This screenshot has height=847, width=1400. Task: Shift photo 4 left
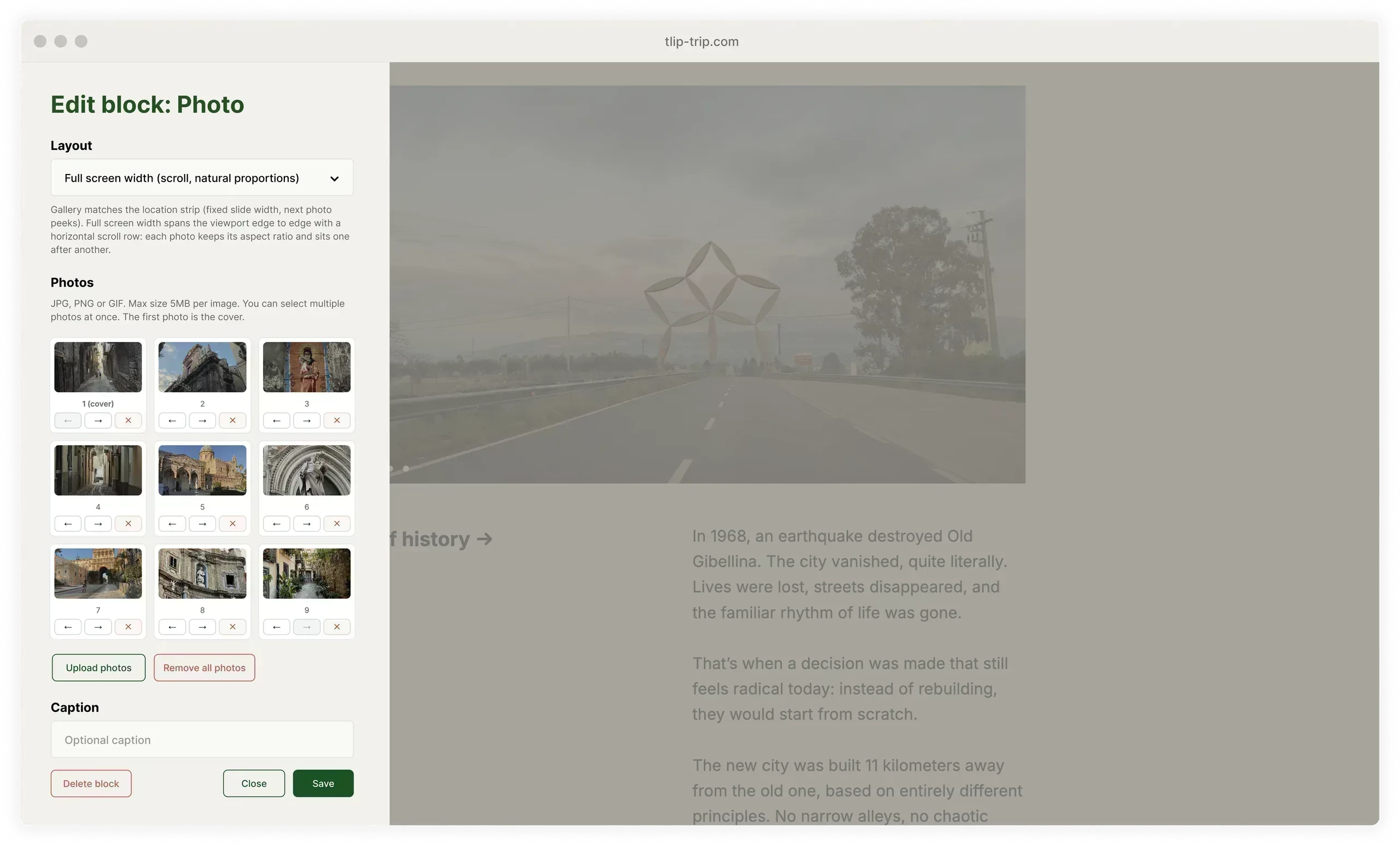pos(68,524)
